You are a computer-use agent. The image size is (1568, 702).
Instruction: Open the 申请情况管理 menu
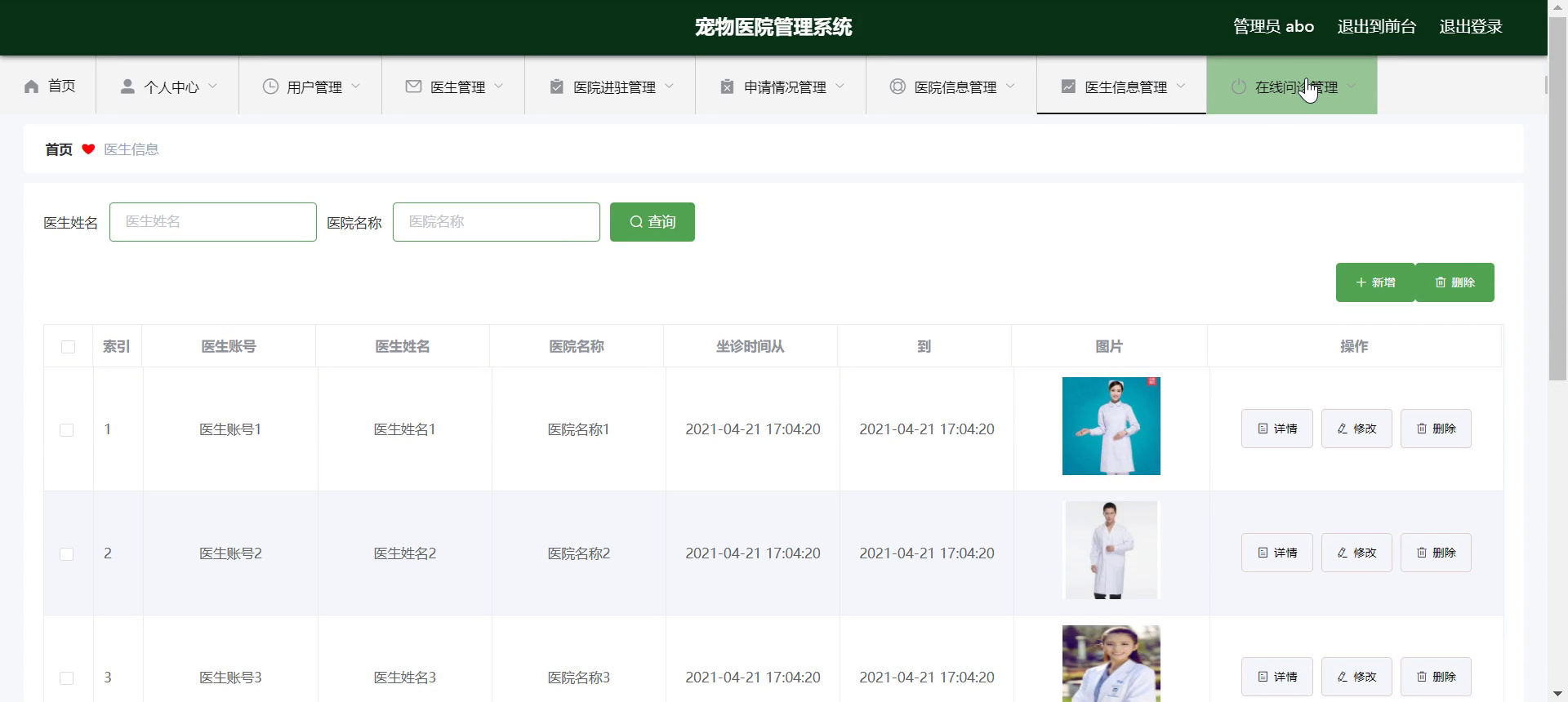click(781, 85)
